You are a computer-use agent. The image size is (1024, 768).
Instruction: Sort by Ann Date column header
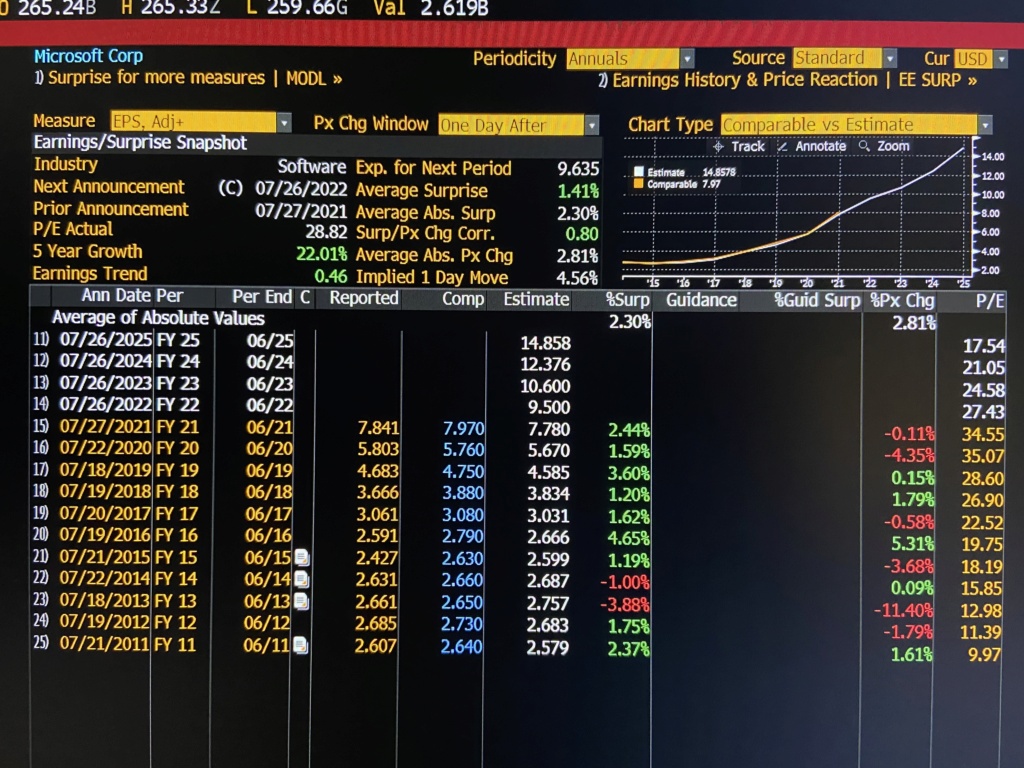pyautogui.click(x=116, y=296)
